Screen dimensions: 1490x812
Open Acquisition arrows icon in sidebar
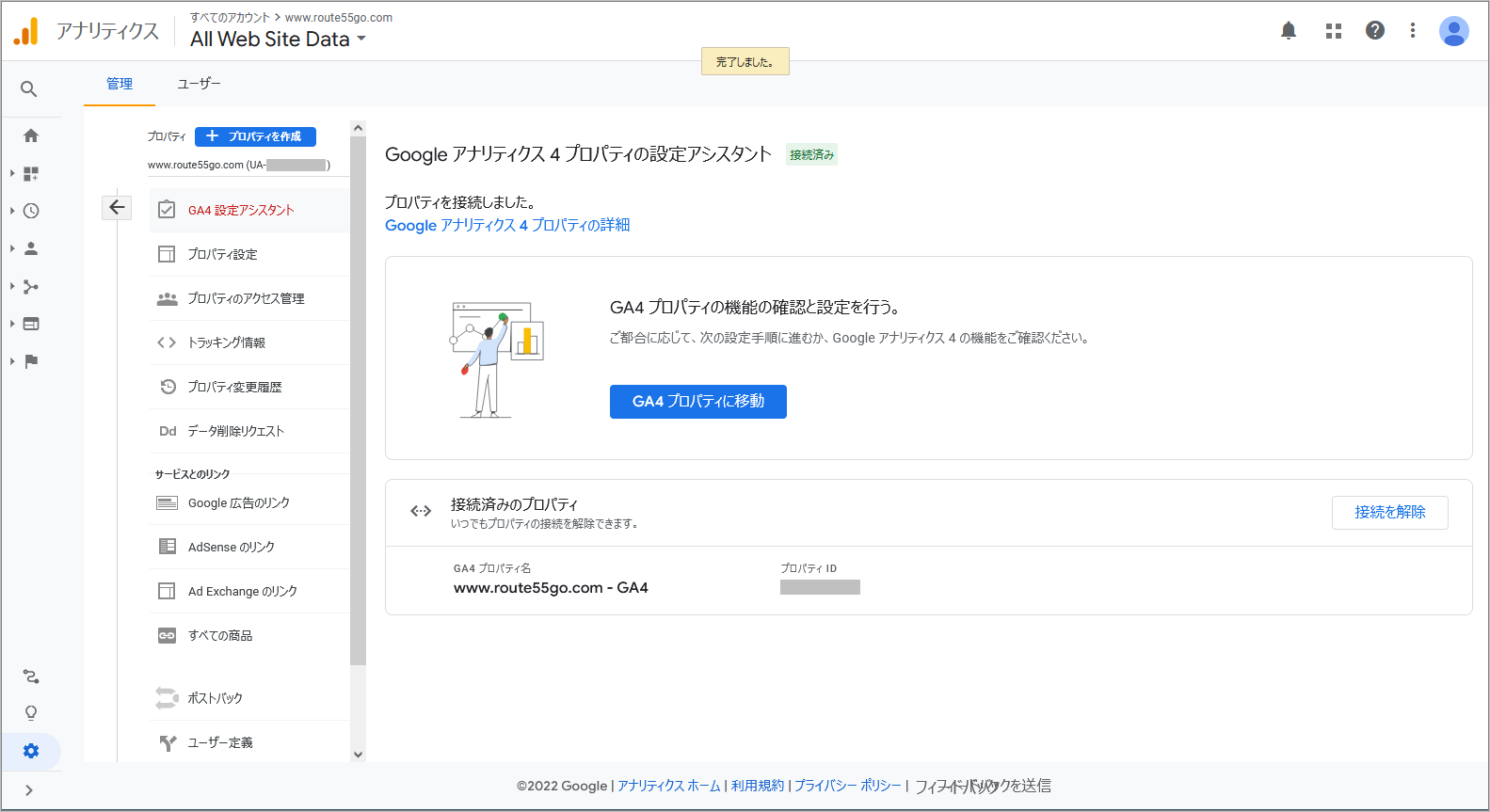pos(31,286)
